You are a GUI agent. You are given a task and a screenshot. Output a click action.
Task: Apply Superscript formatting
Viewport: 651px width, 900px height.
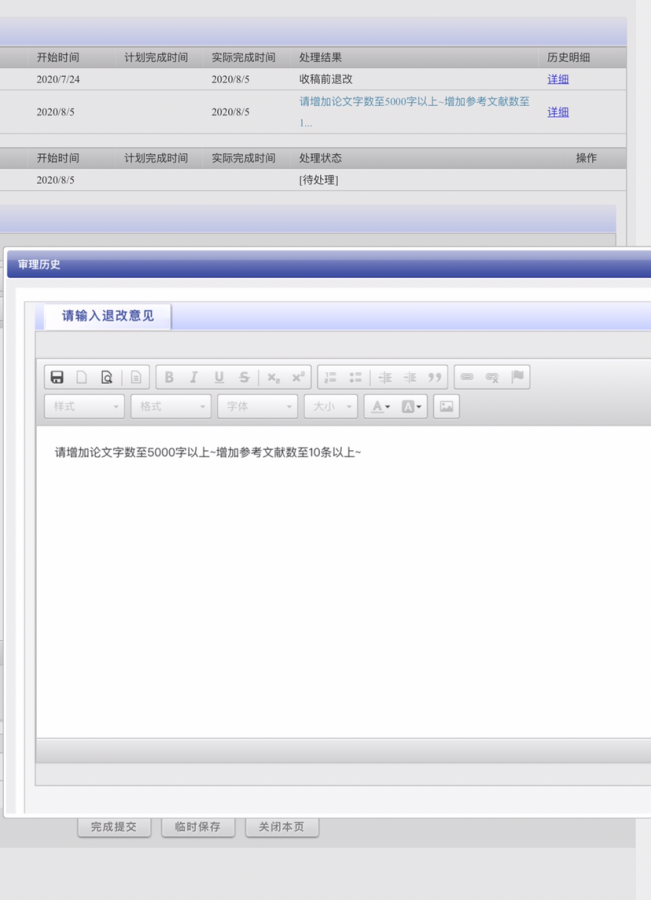(x=298, y=377)
